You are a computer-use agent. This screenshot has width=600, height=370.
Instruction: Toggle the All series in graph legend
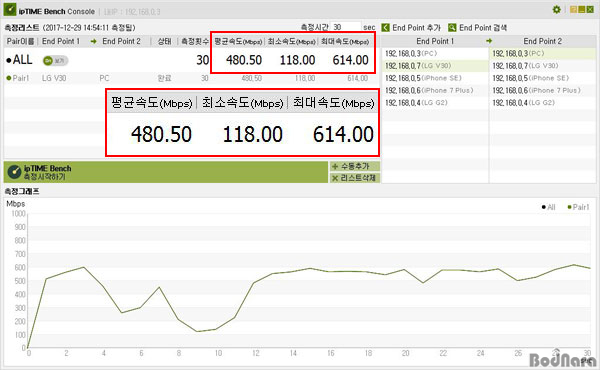point(548,207)
